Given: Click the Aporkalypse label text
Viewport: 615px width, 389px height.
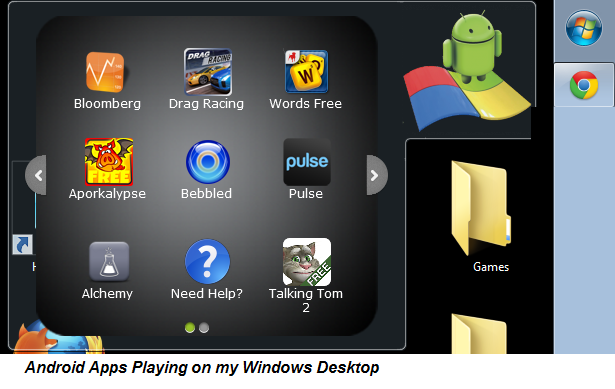Looking at the screenshot, I should (107, 194).
